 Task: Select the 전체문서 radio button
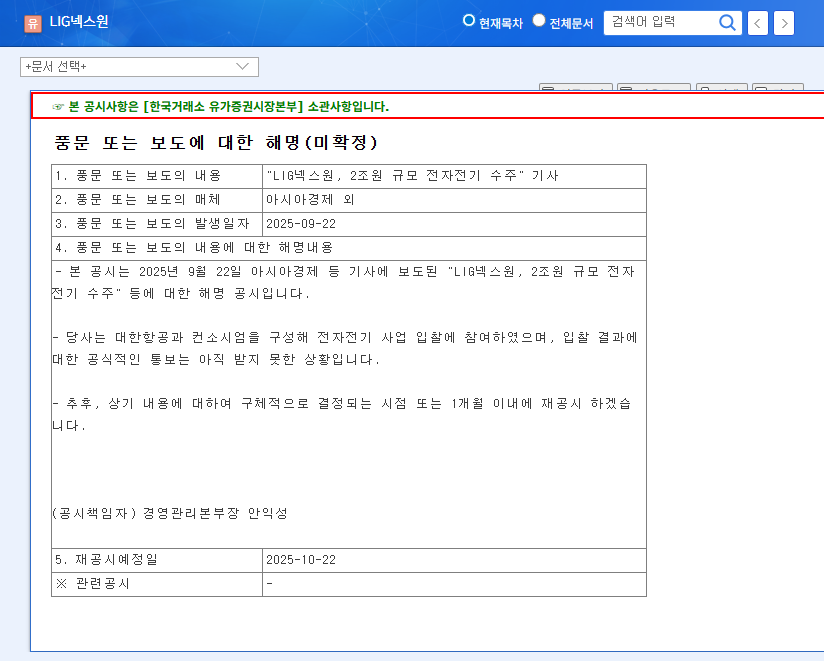539,20
